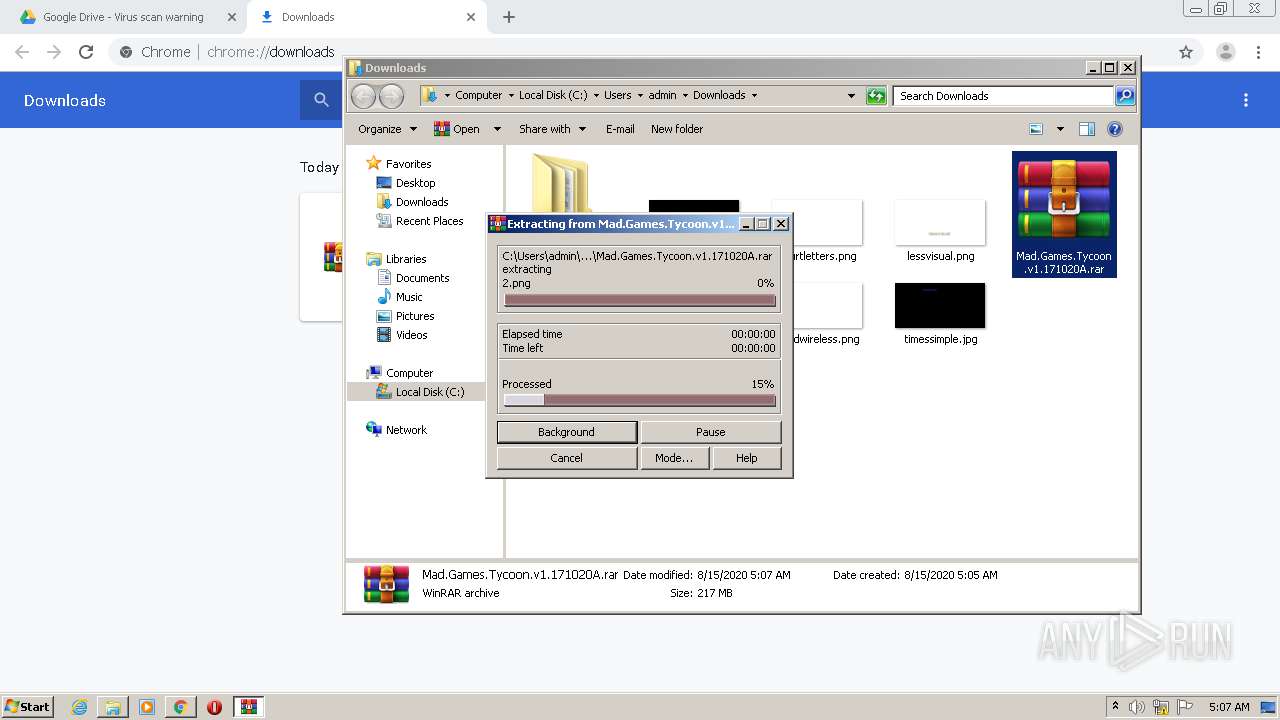Expand the address bar history dropdown
This screenshot has height=720, width=1280.
851,96
